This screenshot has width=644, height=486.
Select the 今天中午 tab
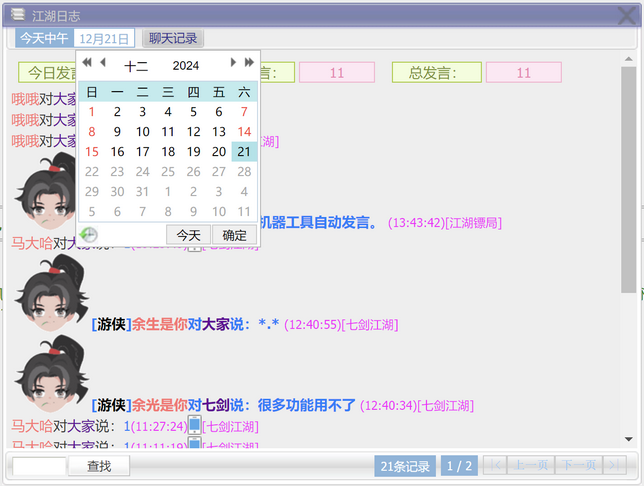45,39
